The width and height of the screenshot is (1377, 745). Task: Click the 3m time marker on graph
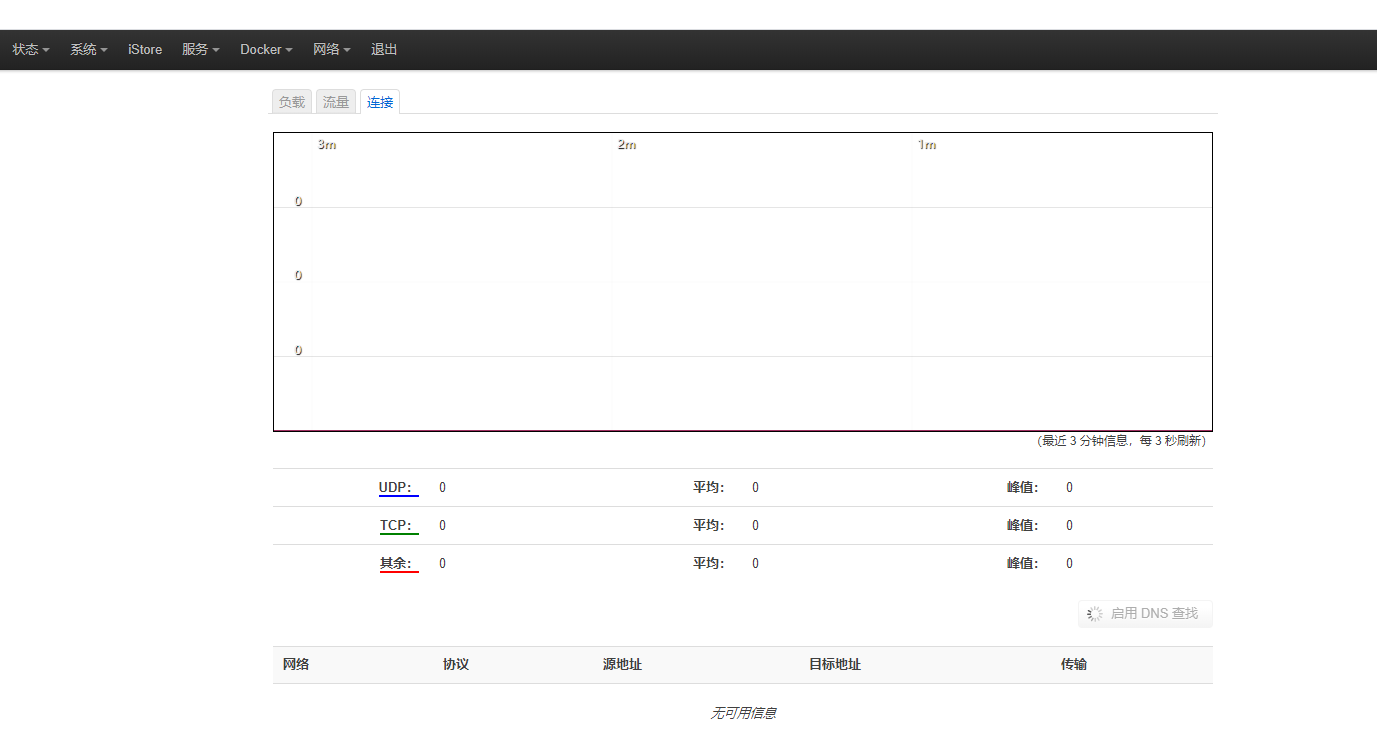point(327,145)
